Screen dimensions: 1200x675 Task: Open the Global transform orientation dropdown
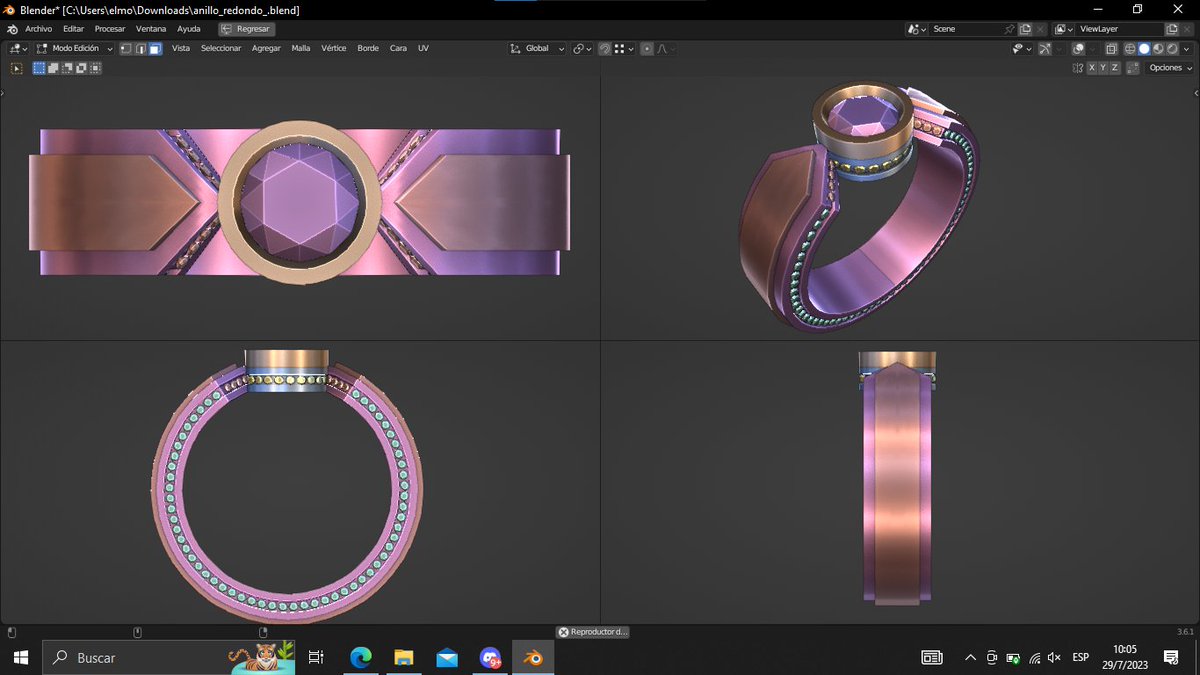click(x=537, y=48)
